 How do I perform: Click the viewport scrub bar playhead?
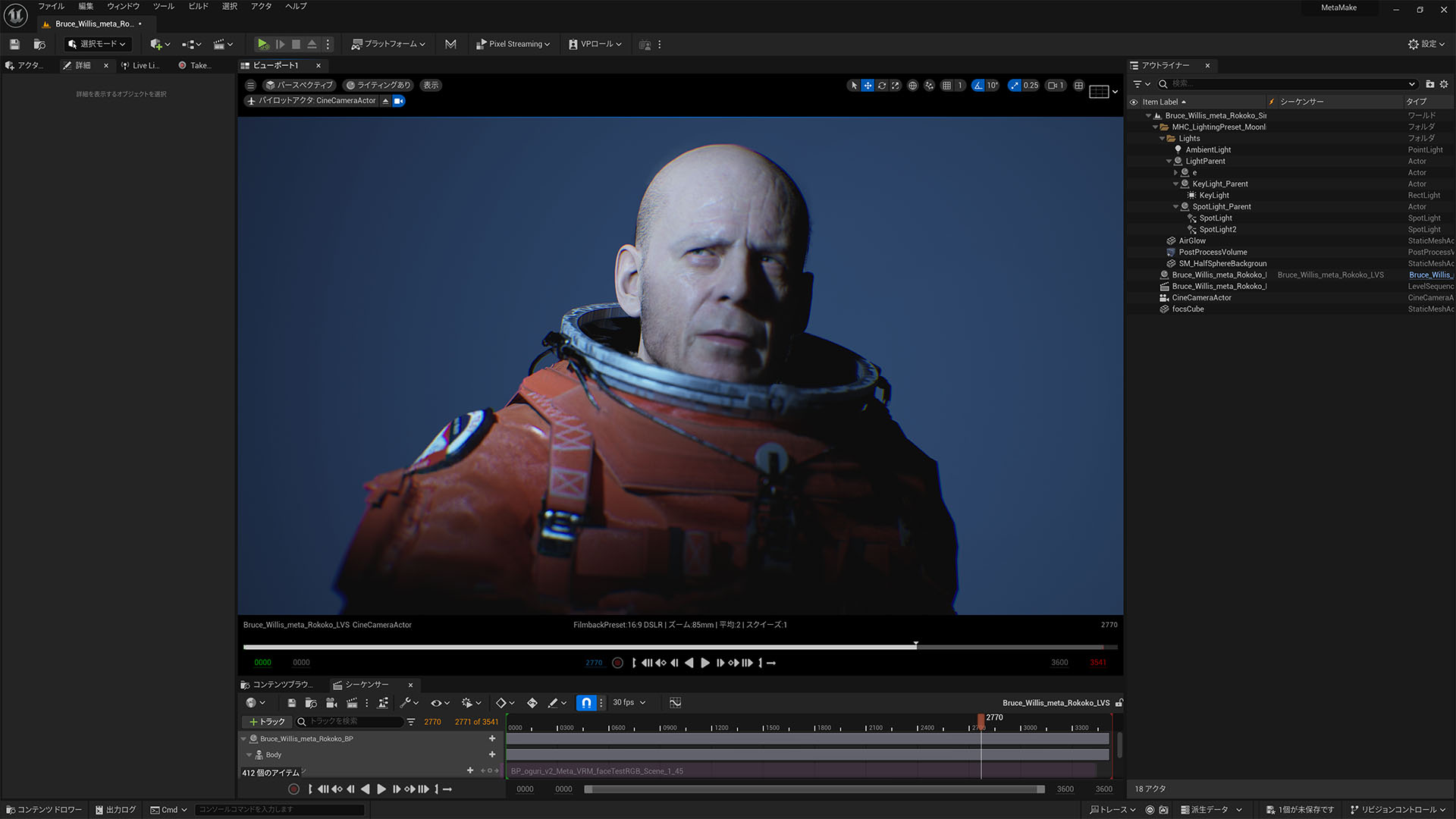point(916,645)
